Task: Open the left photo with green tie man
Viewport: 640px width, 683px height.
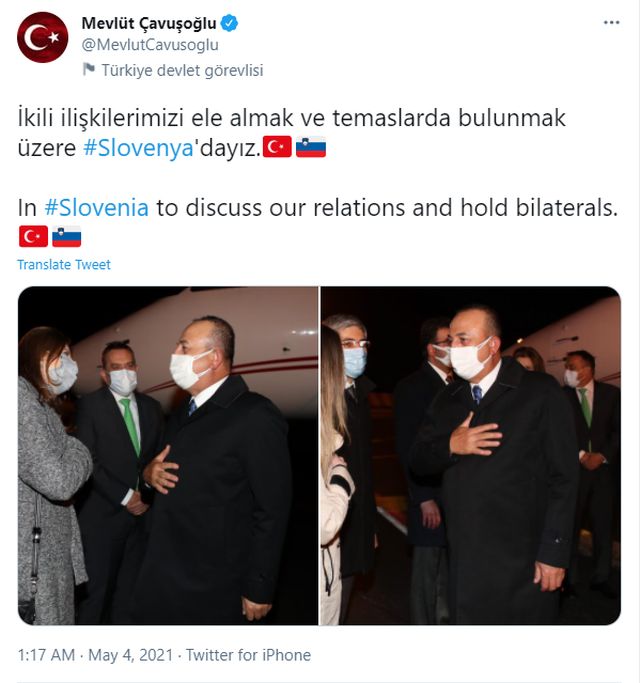Action: pyautogui.click(x=168, y=456)
